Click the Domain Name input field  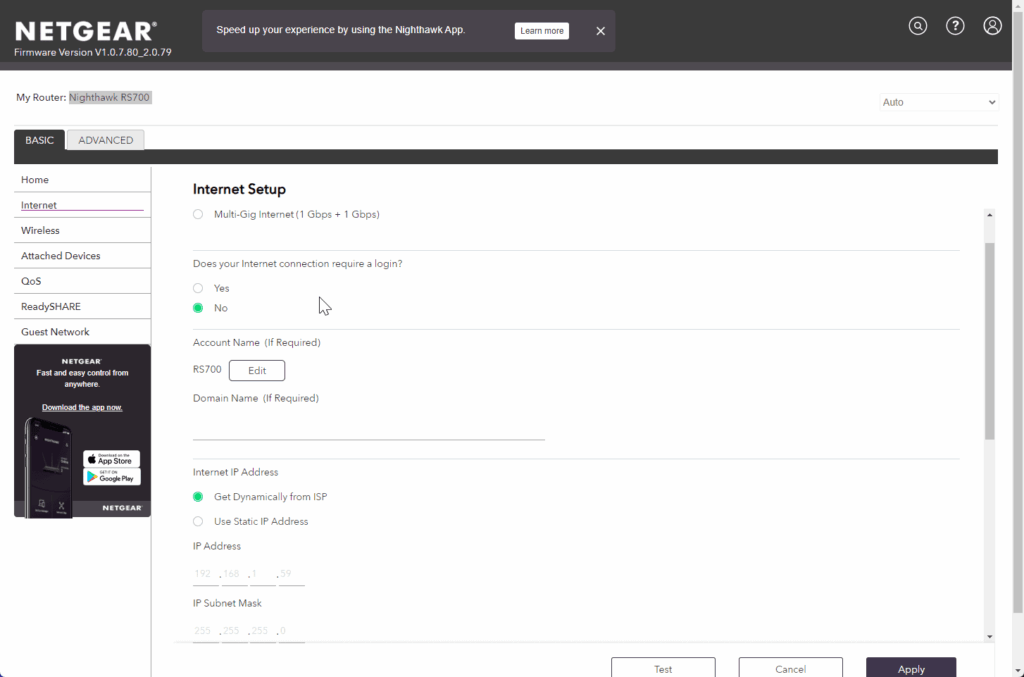368,427
